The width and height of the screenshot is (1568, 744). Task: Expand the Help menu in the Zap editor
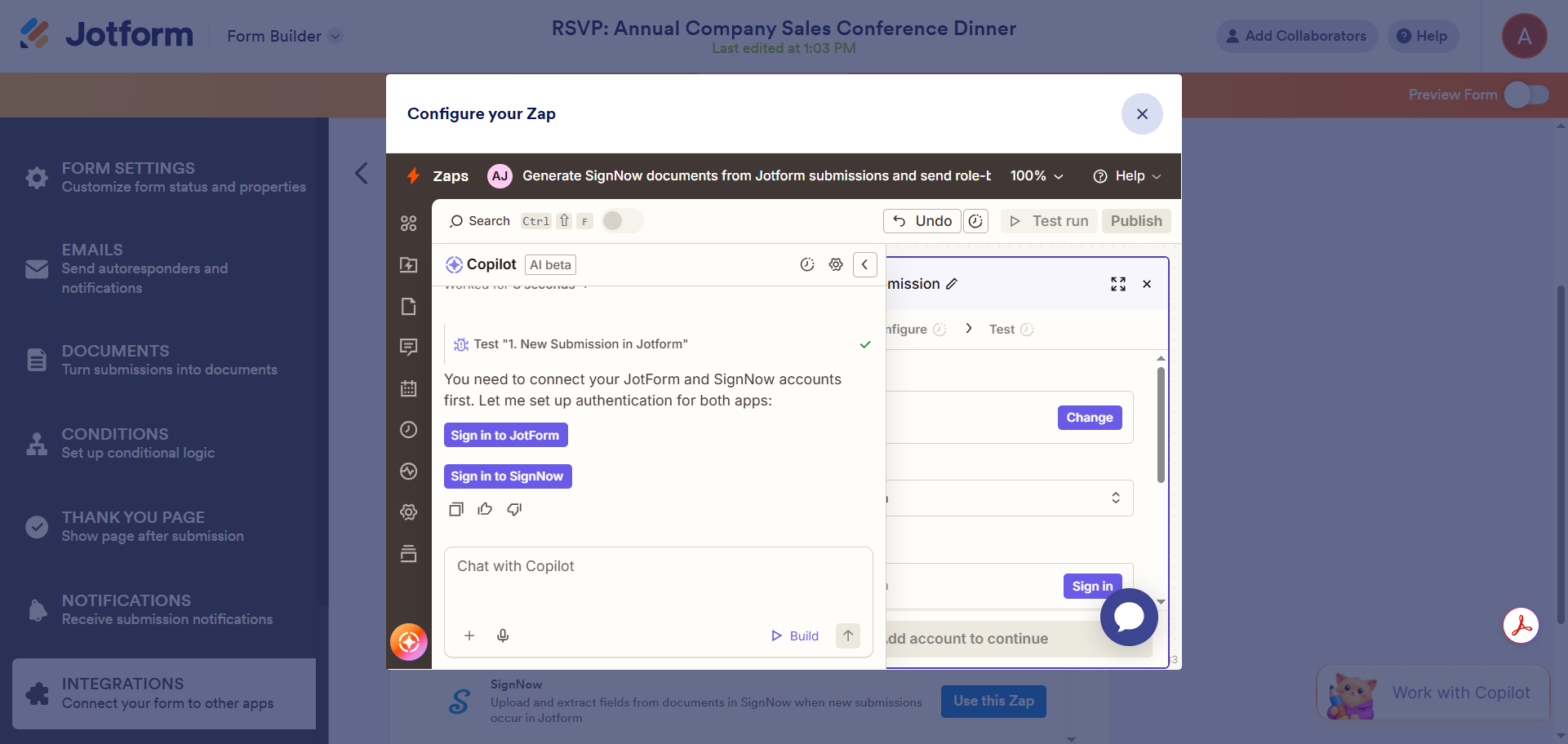(x=1128, y=175)
